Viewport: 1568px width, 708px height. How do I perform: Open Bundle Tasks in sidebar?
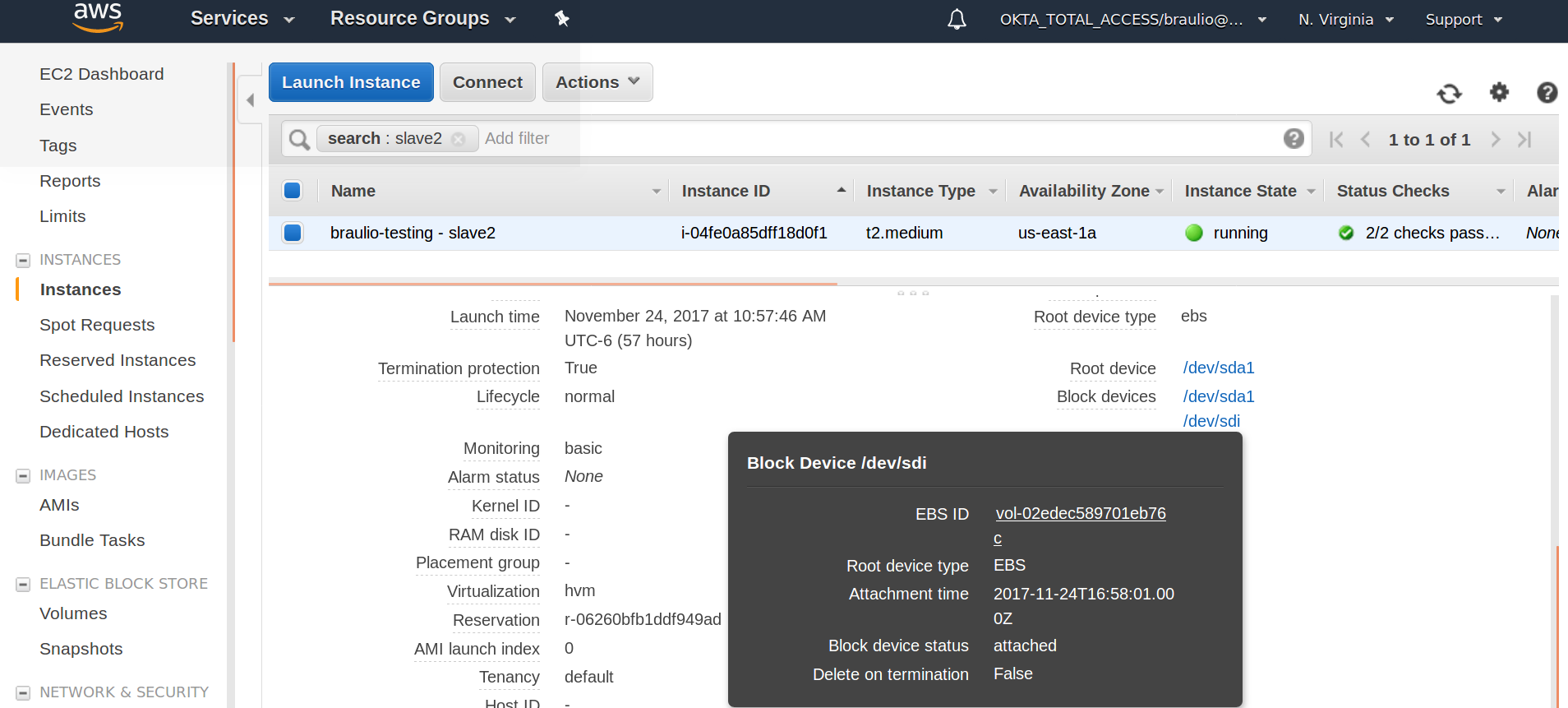pyautogui.click(x=92, y=540)
